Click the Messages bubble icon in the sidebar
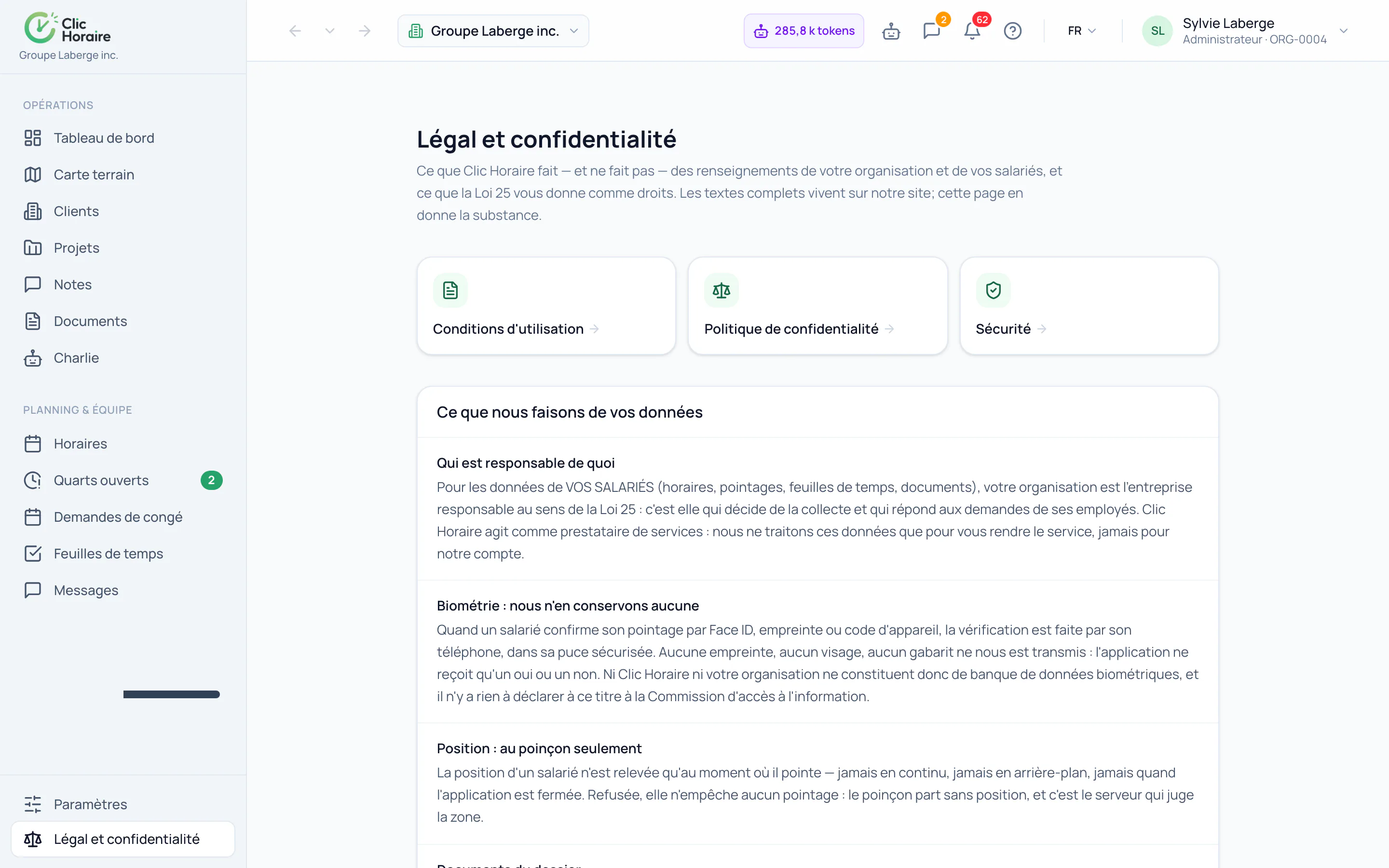This screenshot has width=1389, height=868. [x=33, y=590]
